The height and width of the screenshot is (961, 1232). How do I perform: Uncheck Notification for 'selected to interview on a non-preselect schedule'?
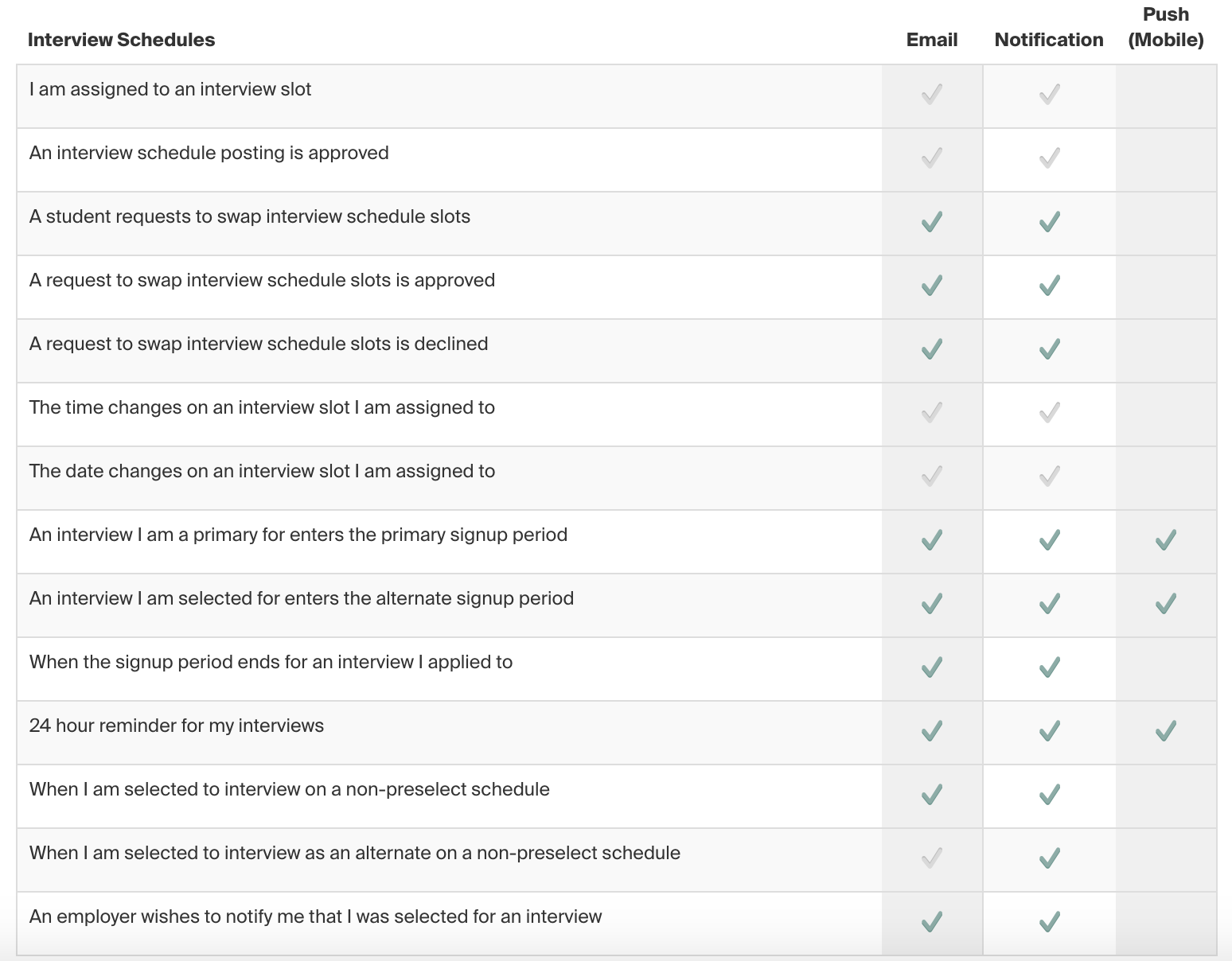(x=1050, y=794)
